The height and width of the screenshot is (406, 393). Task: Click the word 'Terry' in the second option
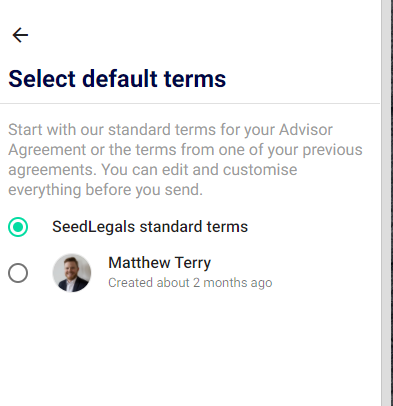coord(193,263)
